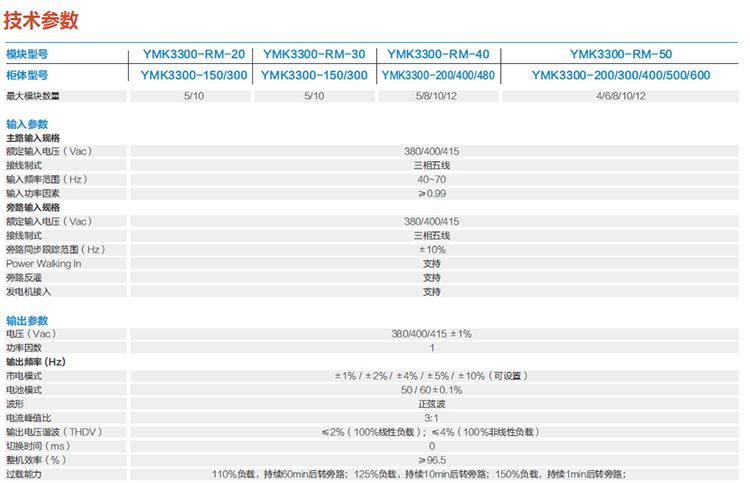Click 额定输入电压 label under 主路输入规格
750x483 pixels.
(49, 152)
